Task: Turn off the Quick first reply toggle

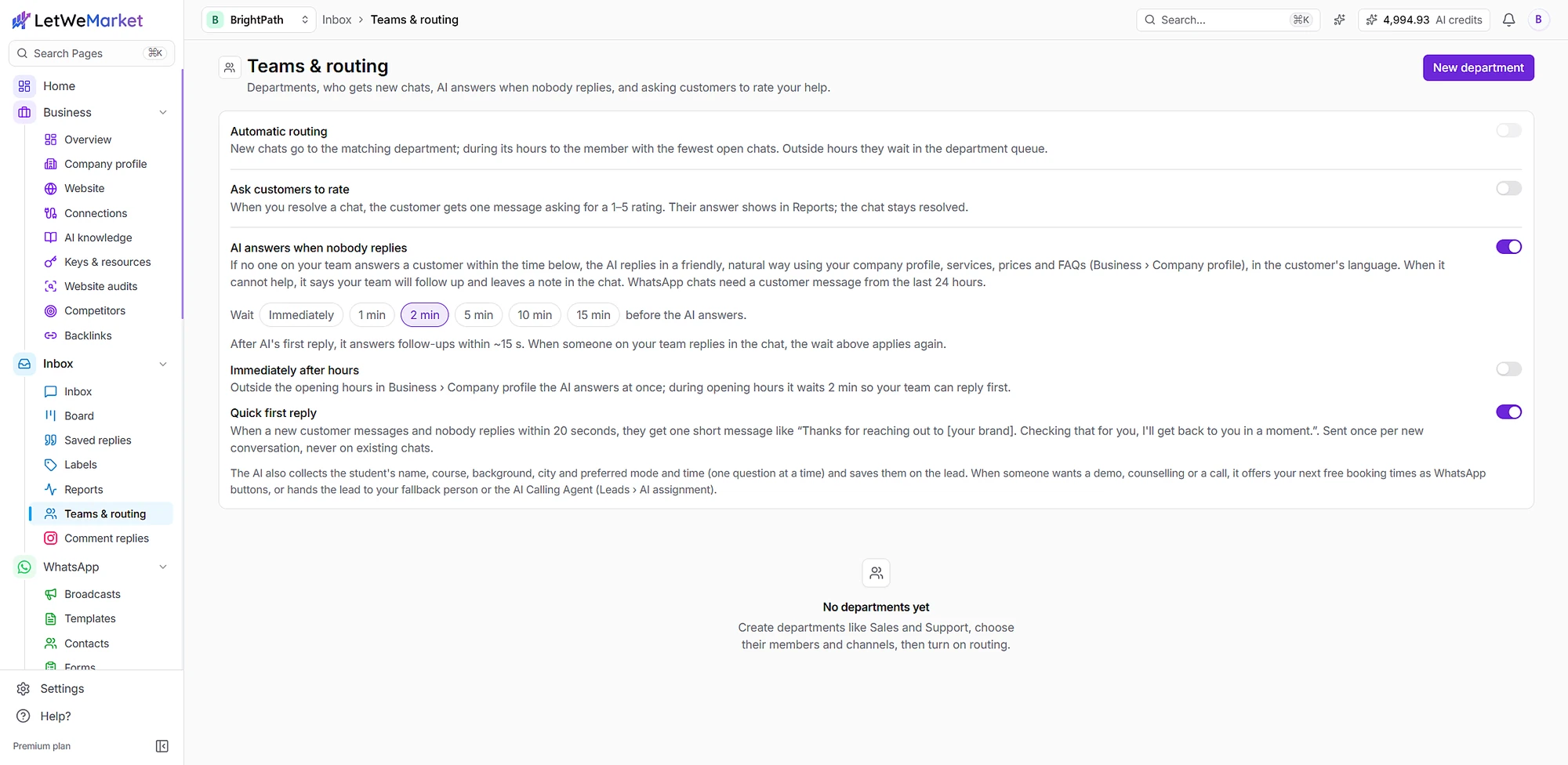Action: (1508, 412)
